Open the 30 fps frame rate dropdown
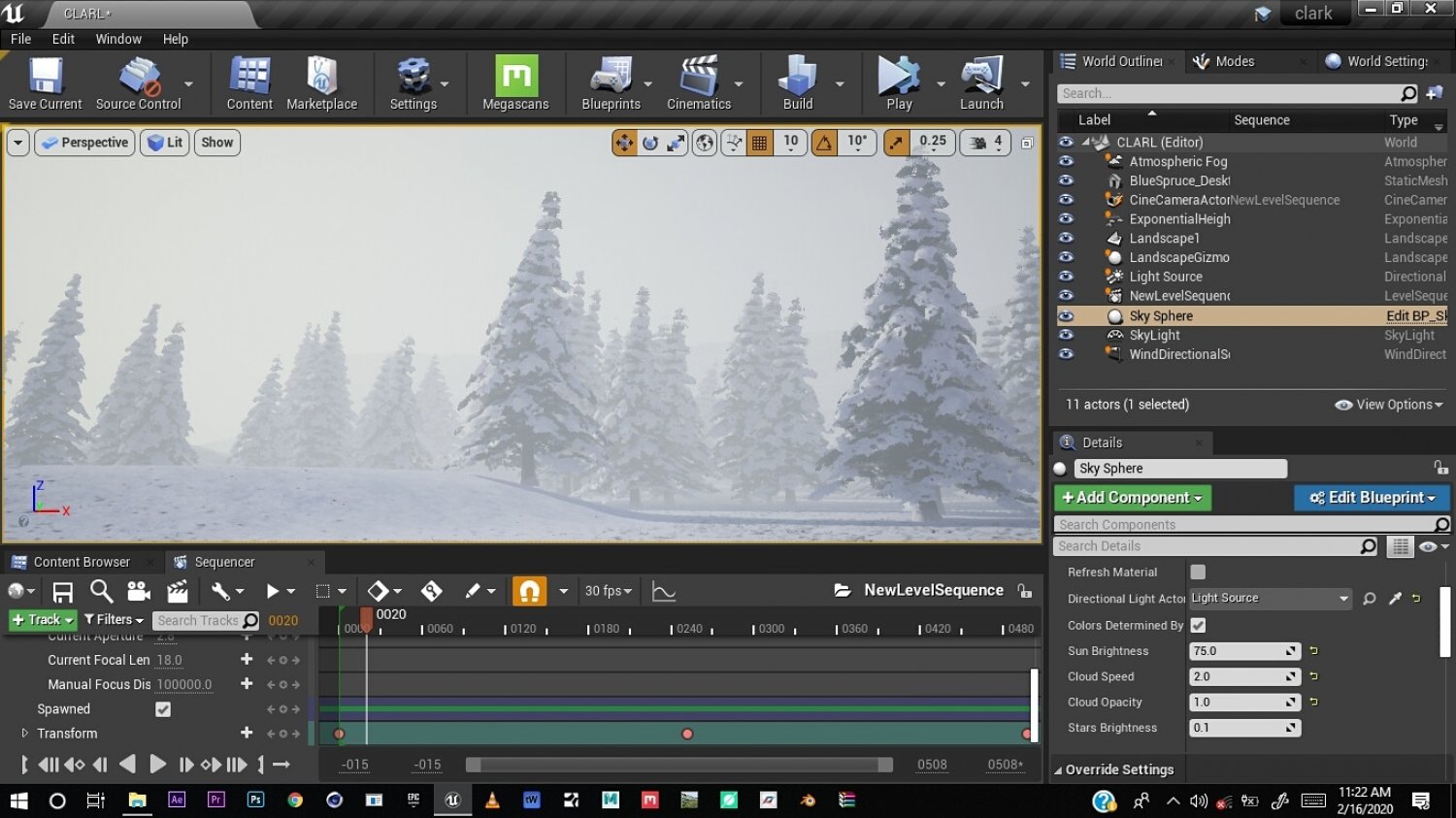 tap(607, 590)
